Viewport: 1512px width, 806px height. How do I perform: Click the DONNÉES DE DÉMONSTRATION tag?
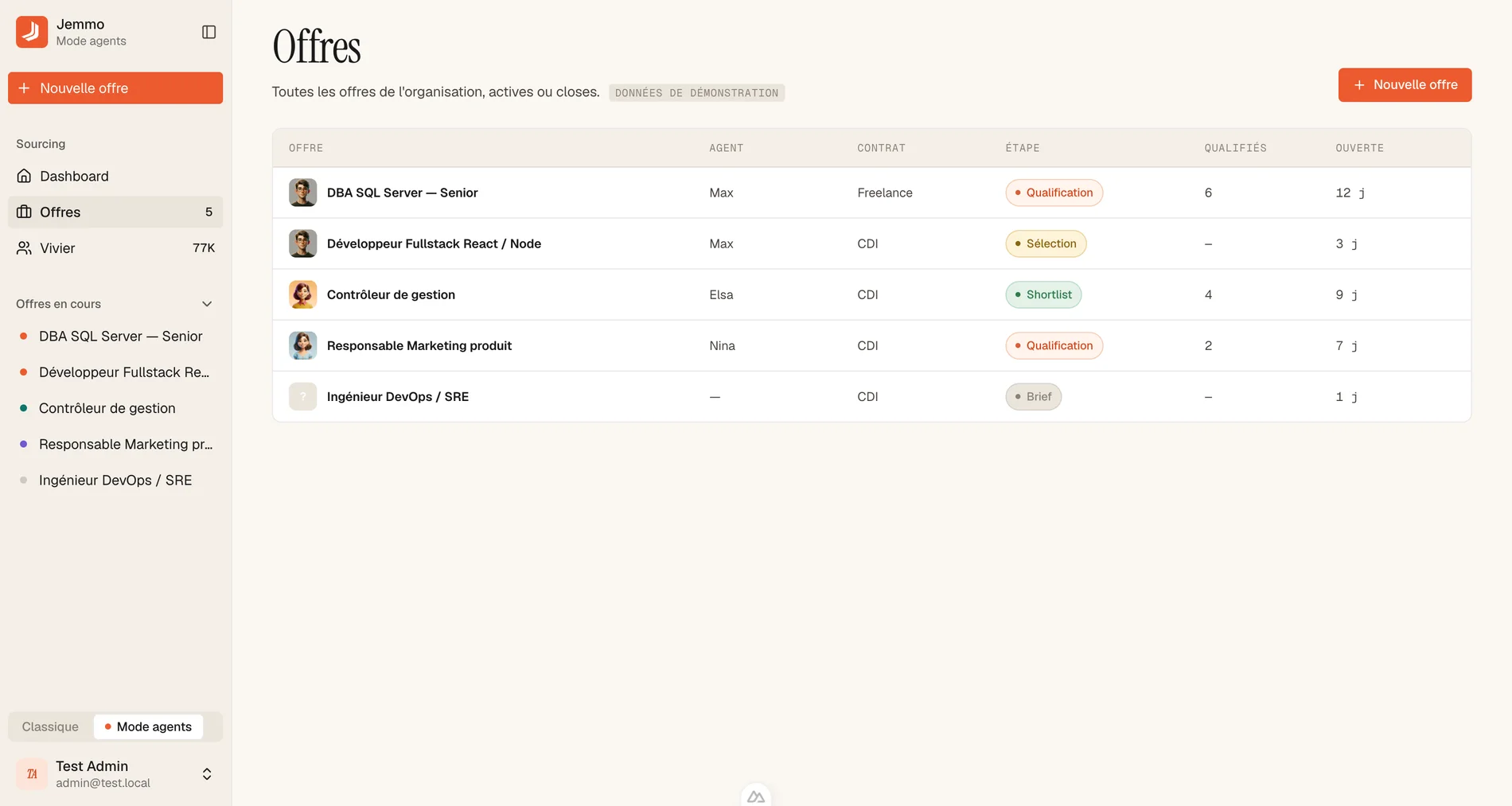point(696,93)
